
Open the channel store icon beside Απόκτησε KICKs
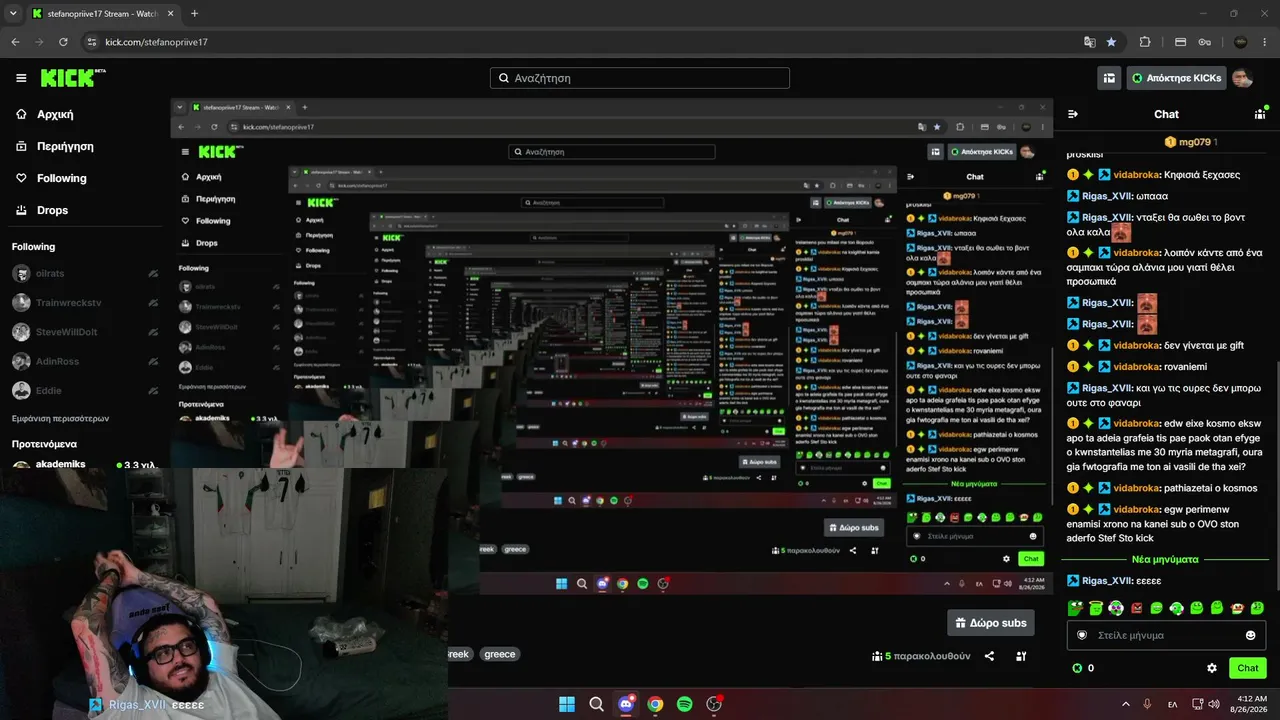coord(1109,78)
